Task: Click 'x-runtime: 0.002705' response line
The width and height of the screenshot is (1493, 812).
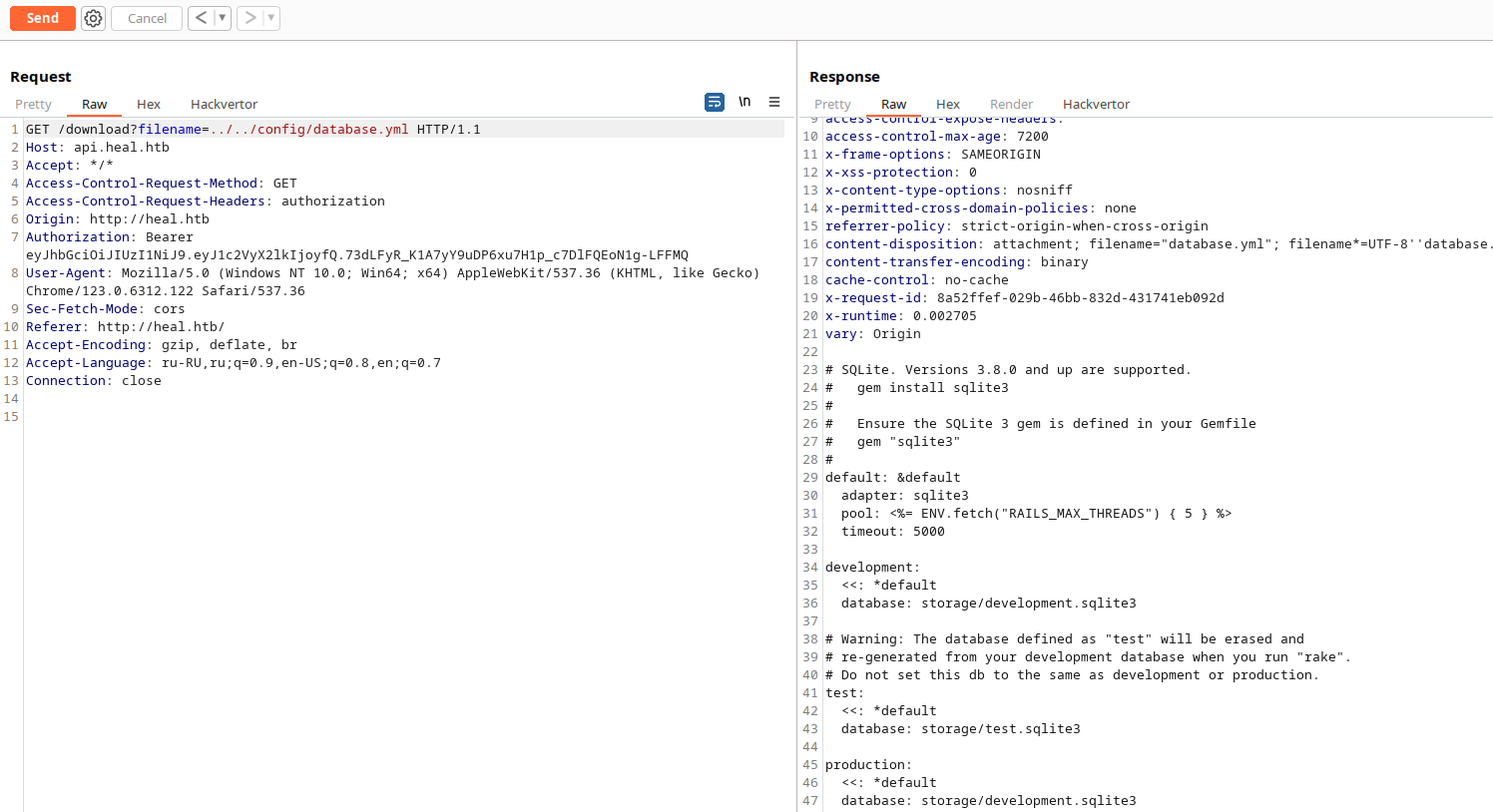Action: [x=901, y=316]
